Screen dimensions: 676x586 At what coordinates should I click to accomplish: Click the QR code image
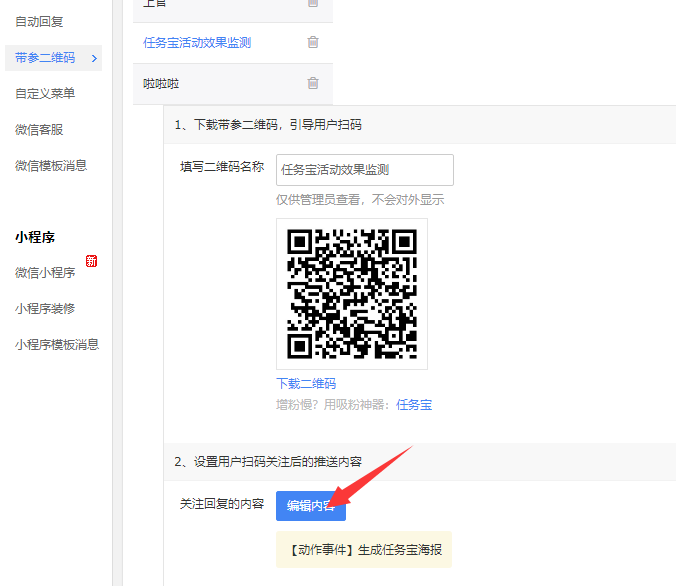tap(352, 294)
